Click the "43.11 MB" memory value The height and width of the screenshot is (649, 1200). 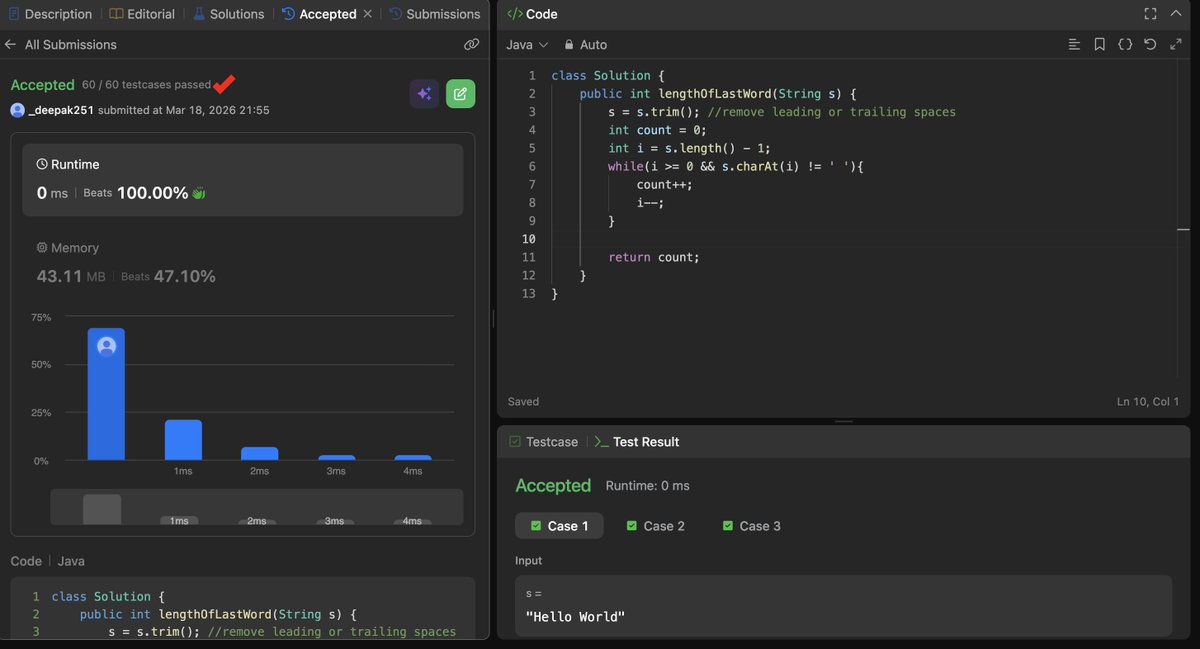(x=73, y=276)
